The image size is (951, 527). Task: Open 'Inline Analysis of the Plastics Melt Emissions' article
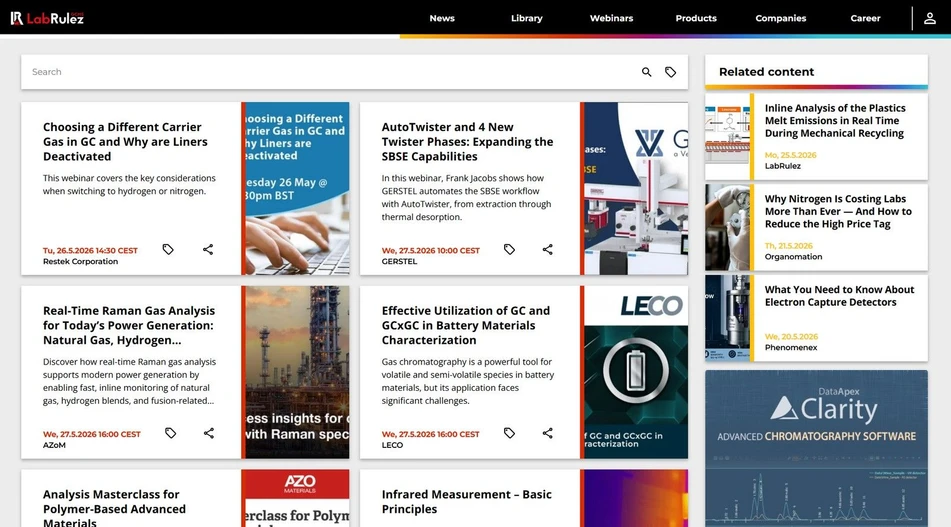[835, 121]
